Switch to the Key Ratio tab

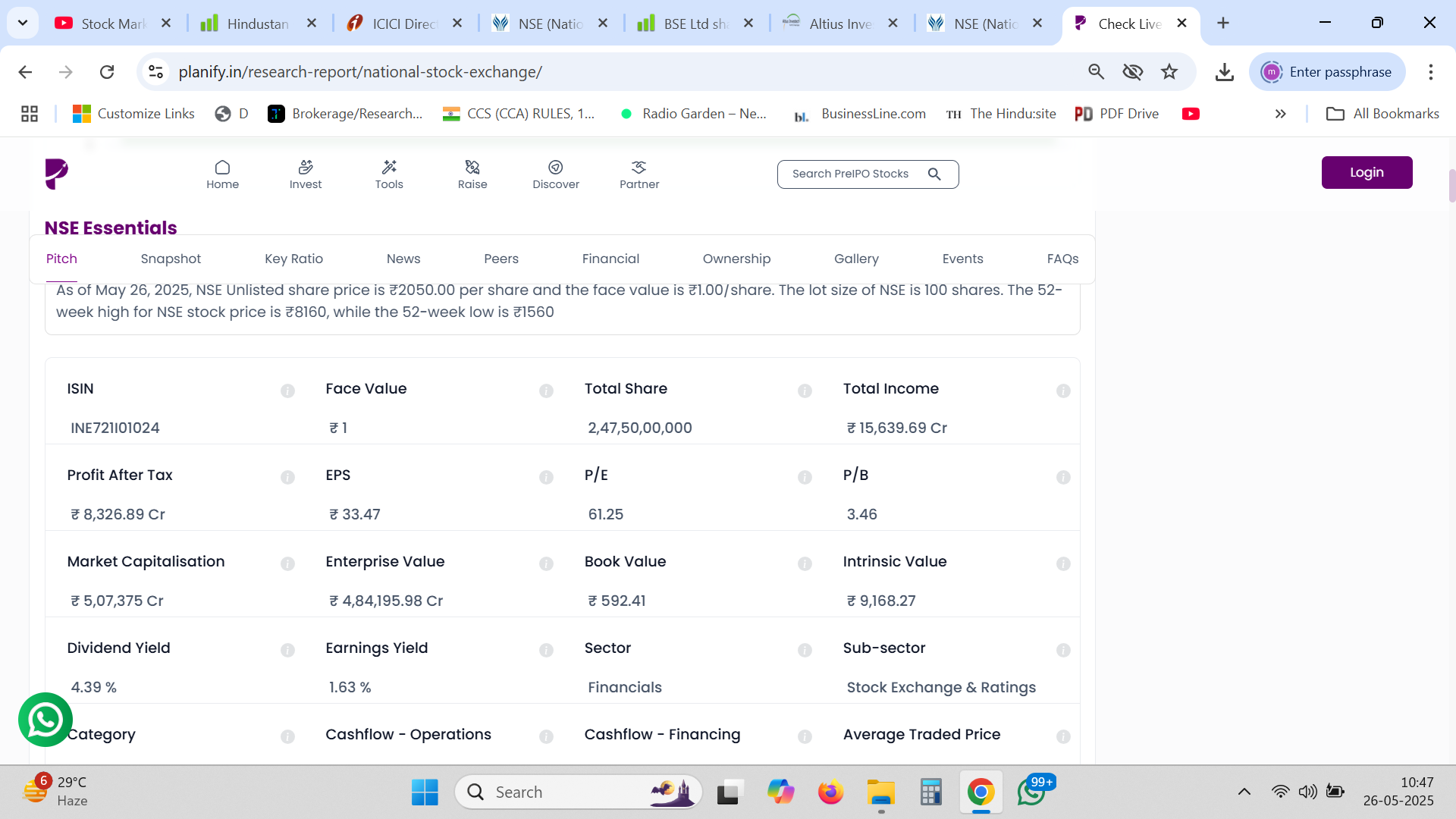tap(293, 259)
